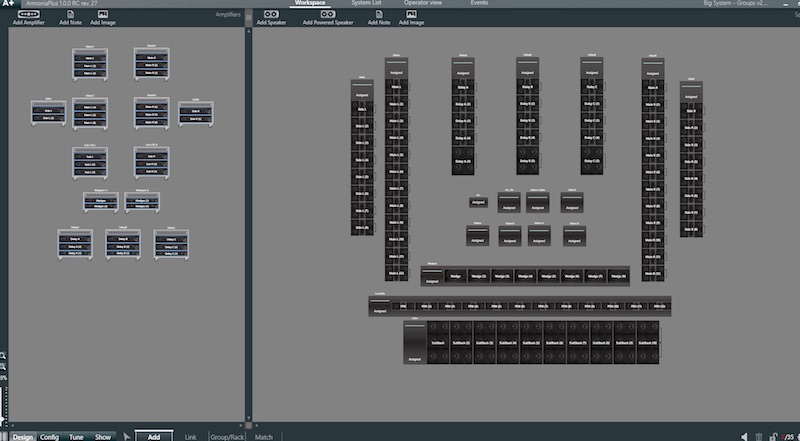Click the trash delete icon
The width and height of the screenshot is (800, 441).
[x=759, y=436]
